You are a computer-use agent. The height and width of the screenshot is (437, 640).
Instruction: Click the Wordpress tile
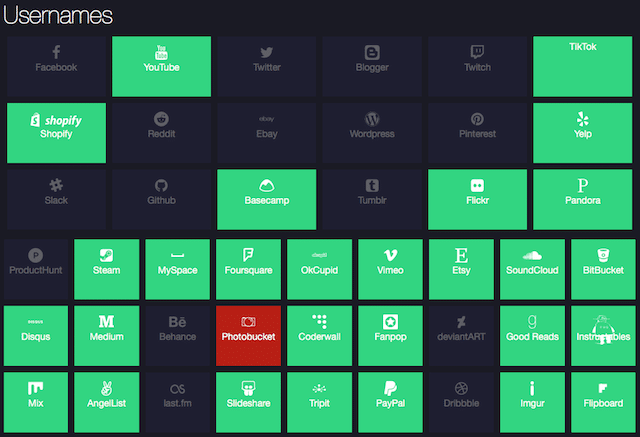coord(372,133)
